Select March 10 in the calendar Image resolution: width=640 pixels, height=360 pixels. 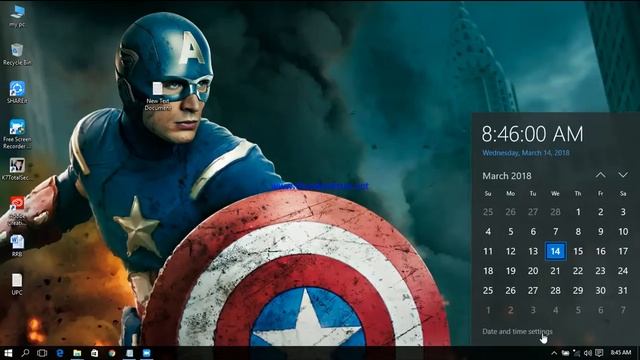pos(623,231)
